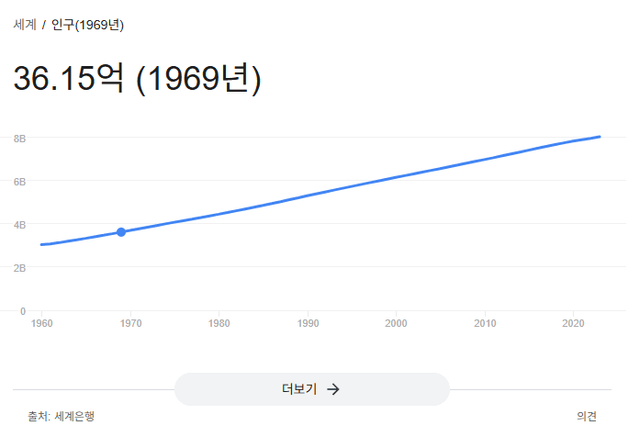This screenshot has height=436, width=640.
Task: Click the 1969 data point on the line
Action: pos(121,232)
